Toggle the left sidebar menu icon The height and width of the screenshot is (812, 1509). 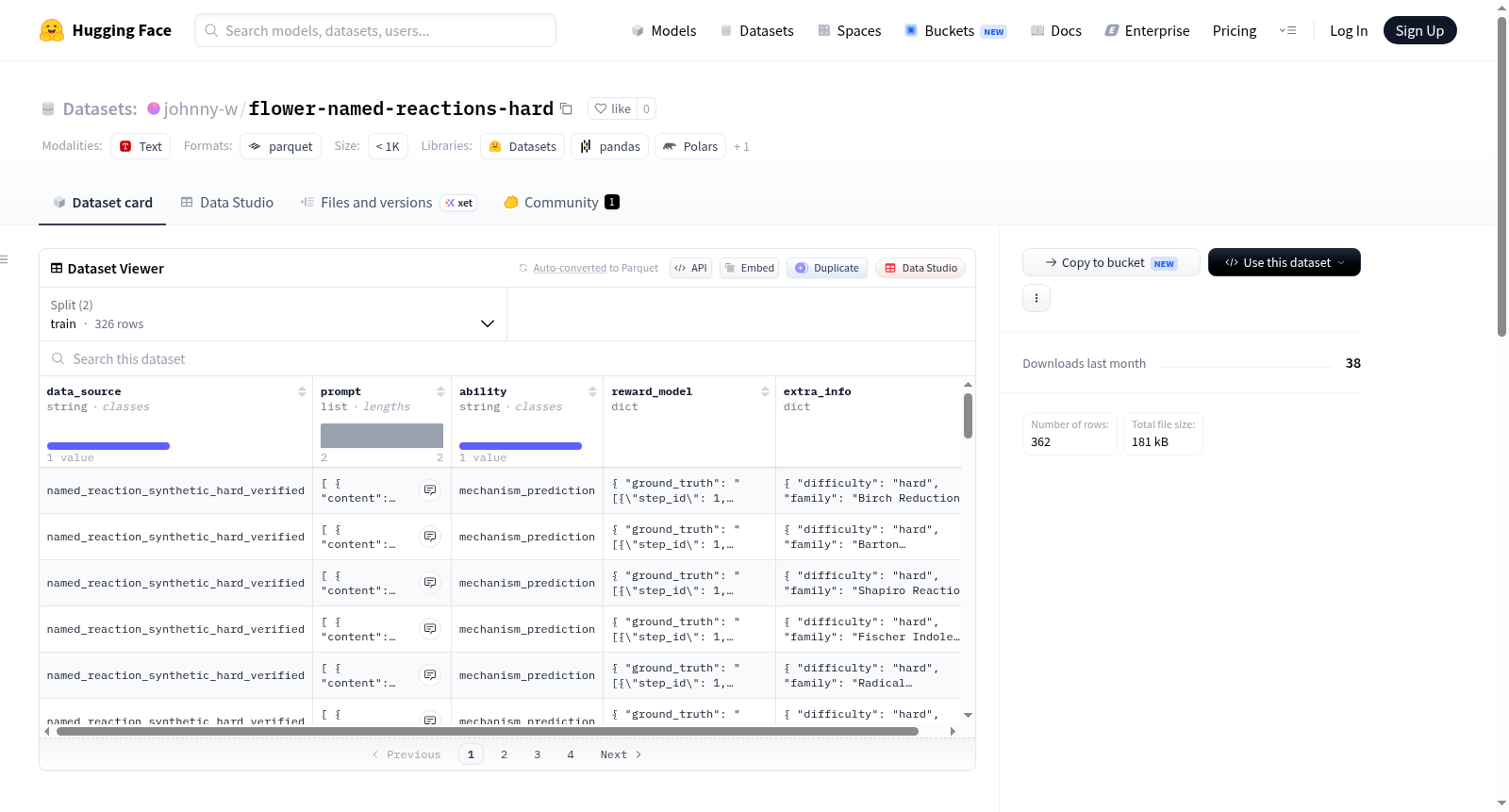pyautogui.click(x=4, y=259)
